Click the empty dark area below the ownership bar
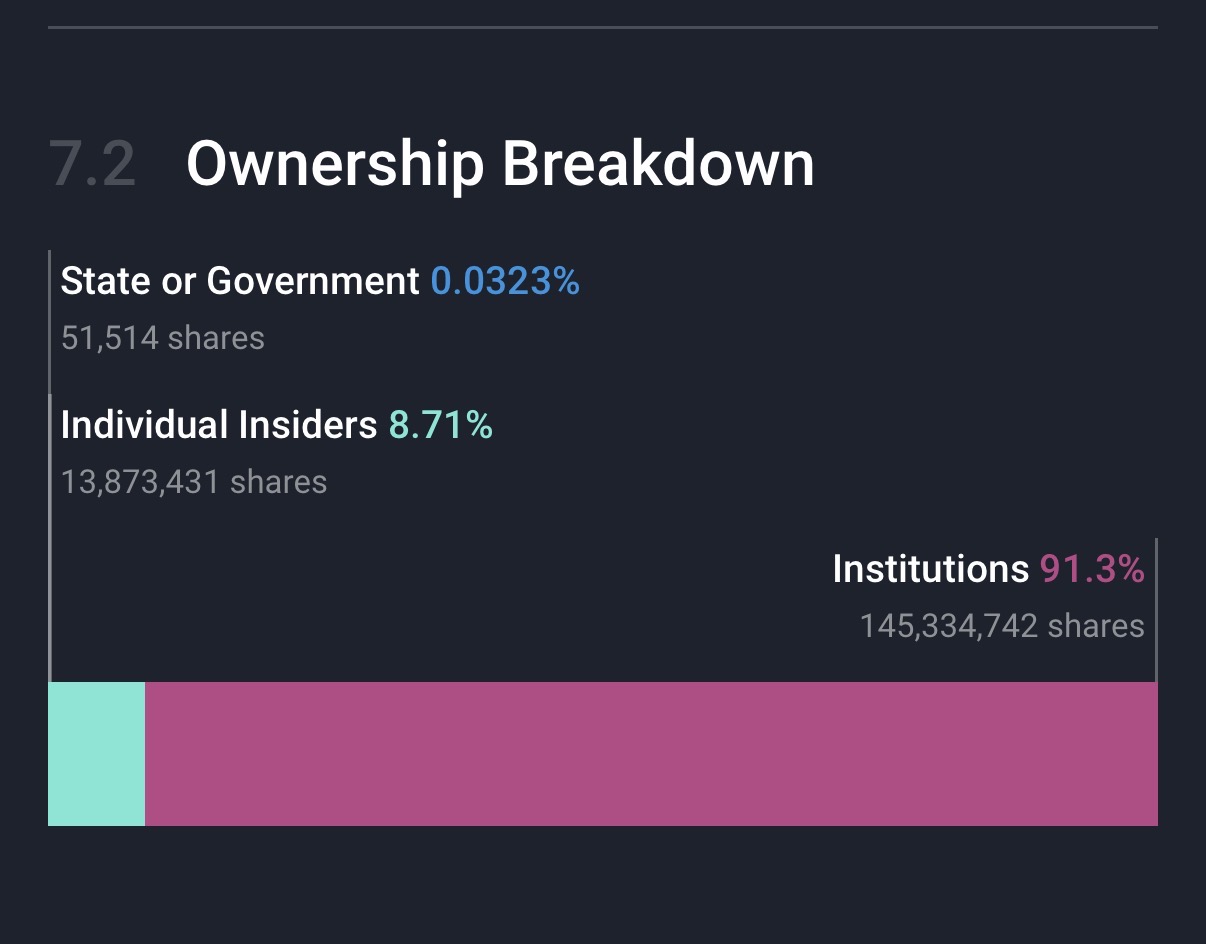This screenshot has height=944, width=1206. point(602,885)
